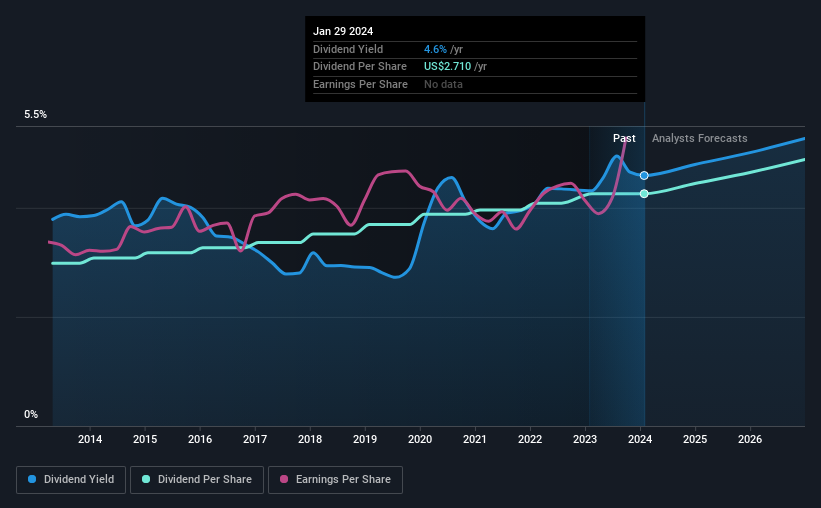Screen dimensions: 821x508
Task: Select the 2024 x-axis year label
Action: click(640, 439)
